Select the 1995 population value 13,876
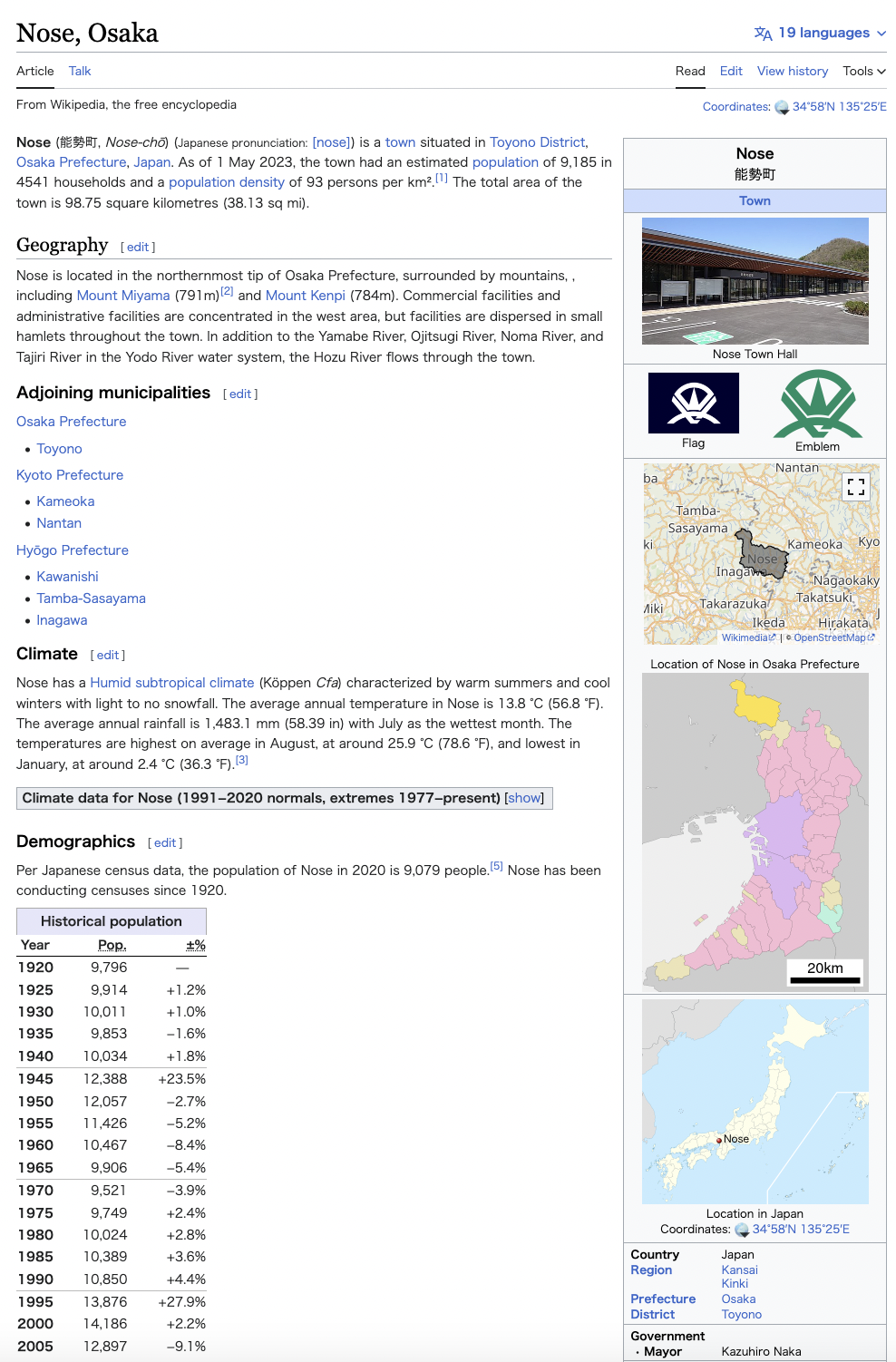The height and width of the screenshot is (1362, 896). (x=106, y=1302)
